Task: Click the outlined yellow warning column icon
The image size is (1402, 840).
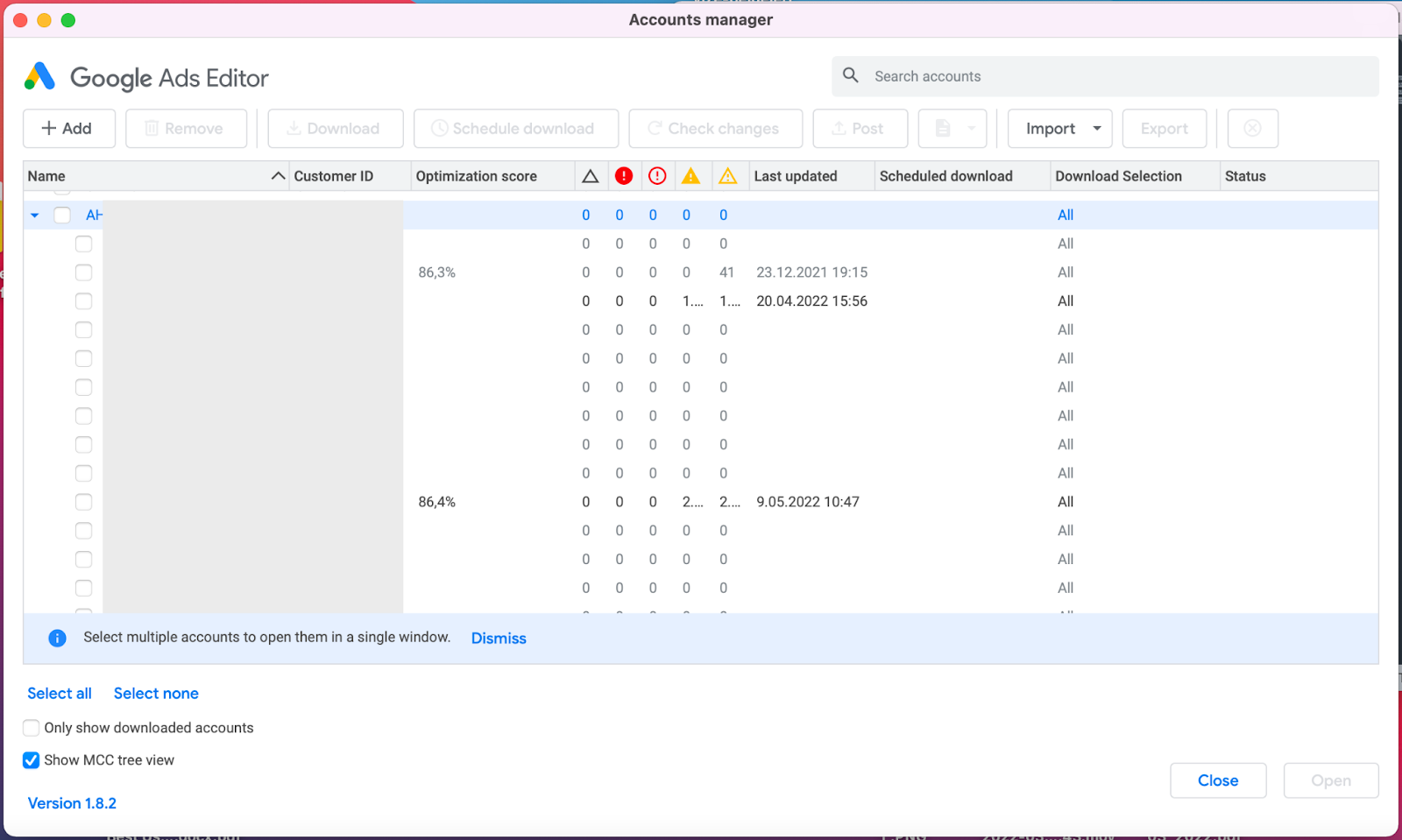Action: click(x=728, y=176)
